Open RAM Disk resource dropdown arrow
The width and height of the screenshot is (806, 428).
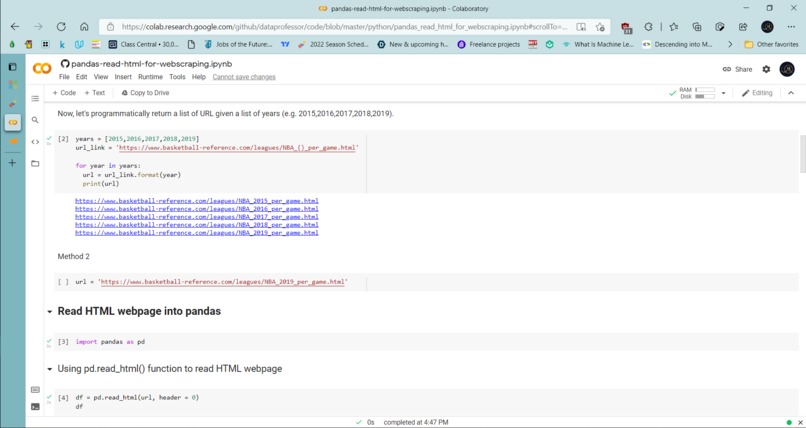[x=723, y=93]
